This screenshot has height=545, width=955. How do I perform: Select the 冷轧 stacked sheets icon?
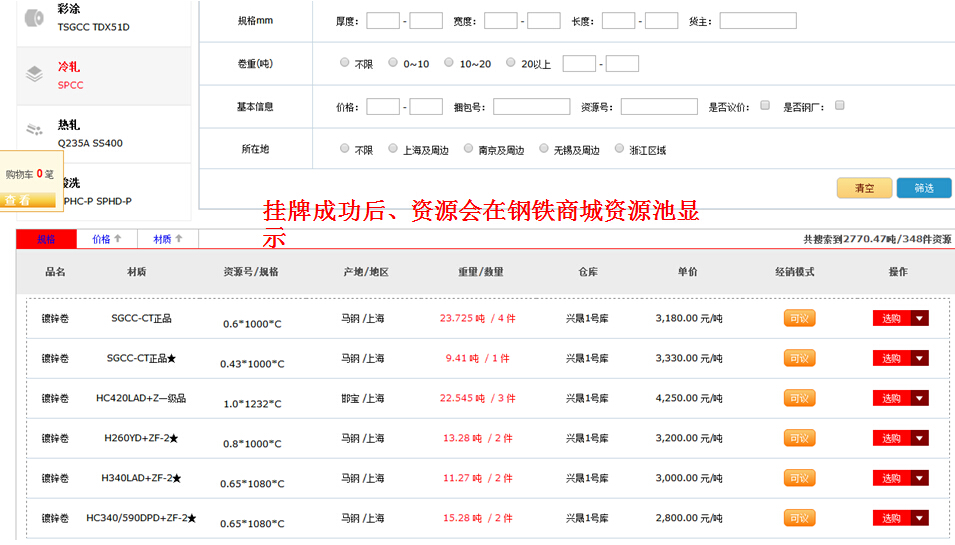[x=34, y=74]
